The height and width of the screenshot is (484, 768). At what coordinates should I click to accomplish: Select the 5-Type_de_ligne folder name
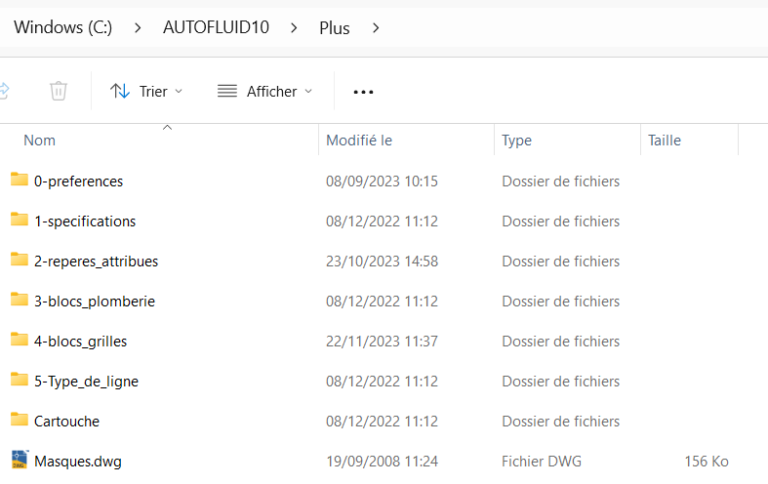click(x=86, y=381)
